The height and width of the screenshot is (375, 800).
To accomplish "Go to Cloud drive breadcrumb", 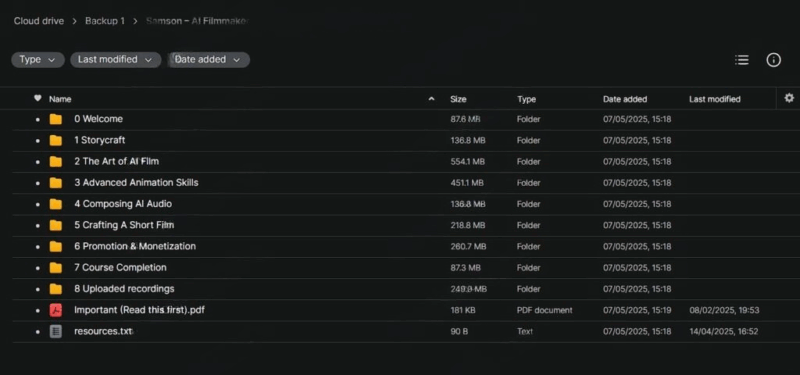I will pyautogui.click(x=39, y=21).
